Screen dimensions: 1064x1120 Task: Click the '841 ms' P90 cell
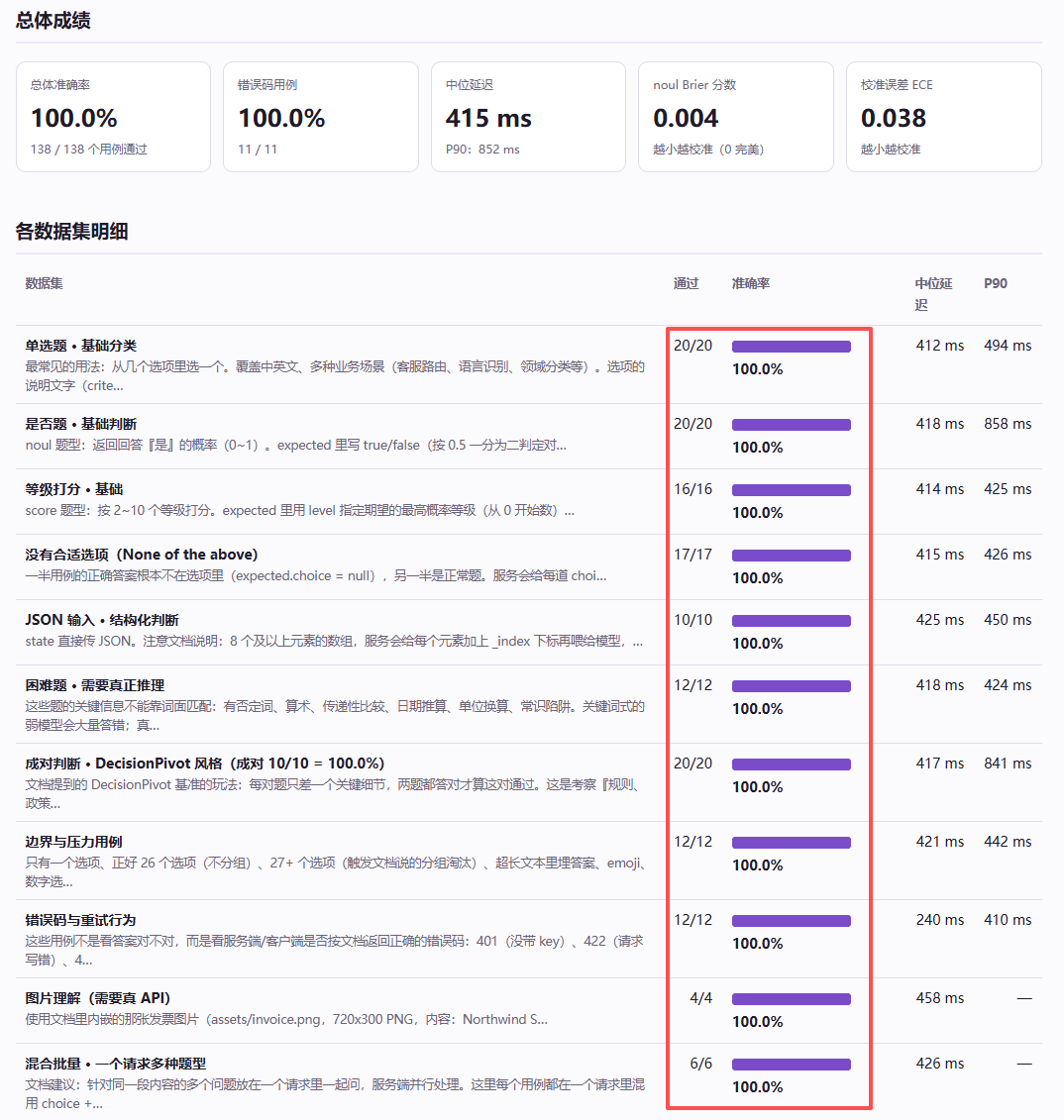[x=1008, y=764]
